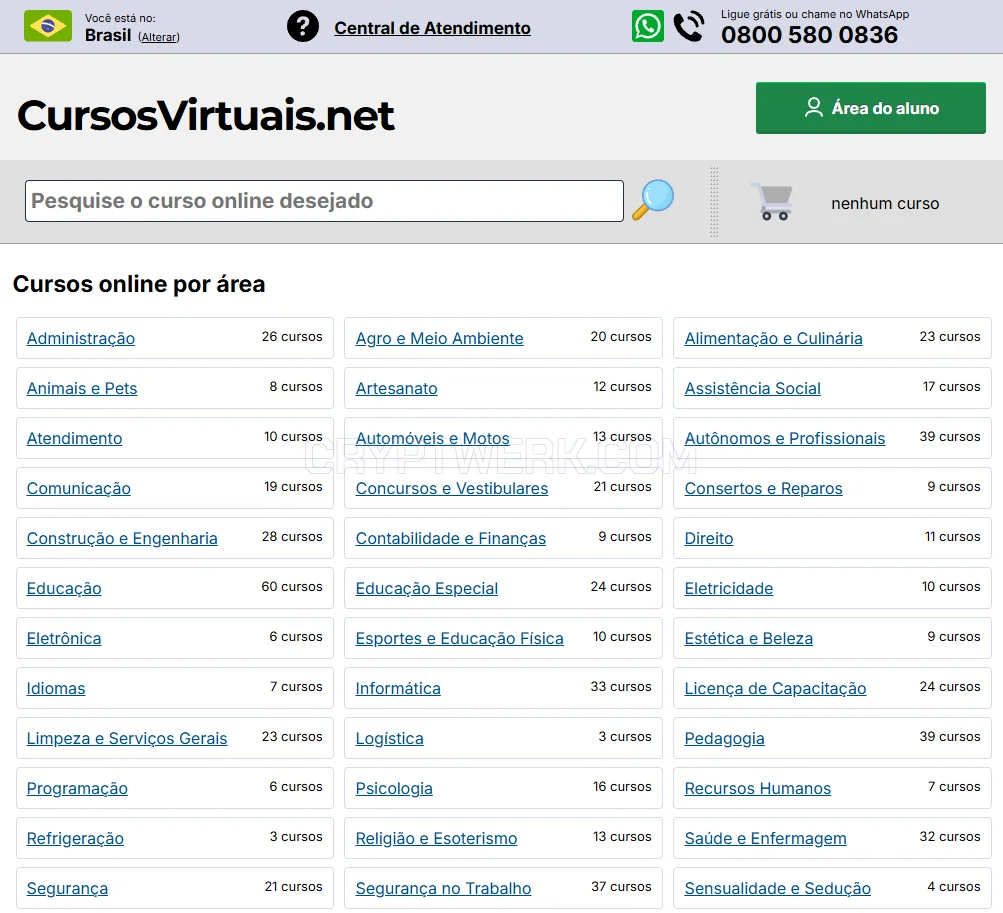Select Construção e Engenharia link

point(122,539)
